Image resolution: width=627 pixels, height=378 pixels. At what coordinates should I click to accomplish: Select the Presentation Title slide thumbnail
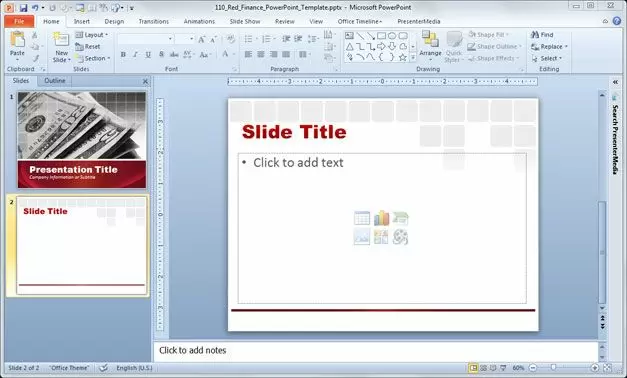pos(82,140)
